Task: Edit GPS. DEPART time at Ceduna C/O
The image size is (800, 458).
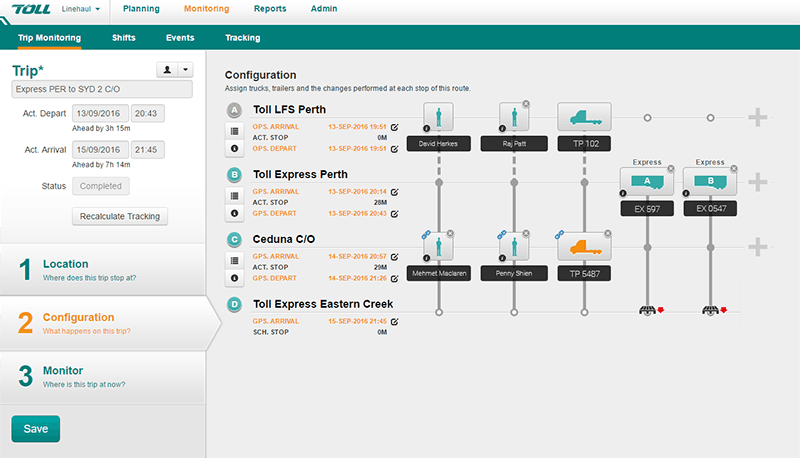Action: click(394, 278)
